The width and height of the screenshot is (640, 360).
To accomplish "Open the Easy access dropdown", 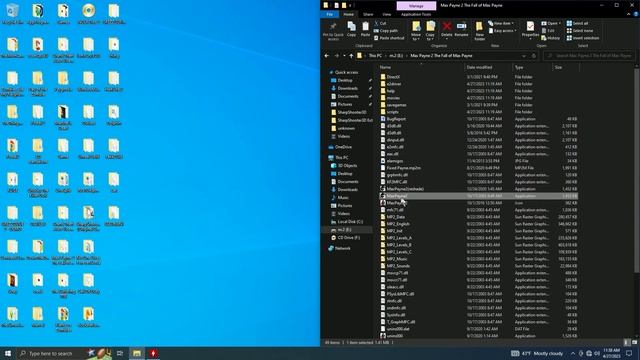I will coord(502,31).
